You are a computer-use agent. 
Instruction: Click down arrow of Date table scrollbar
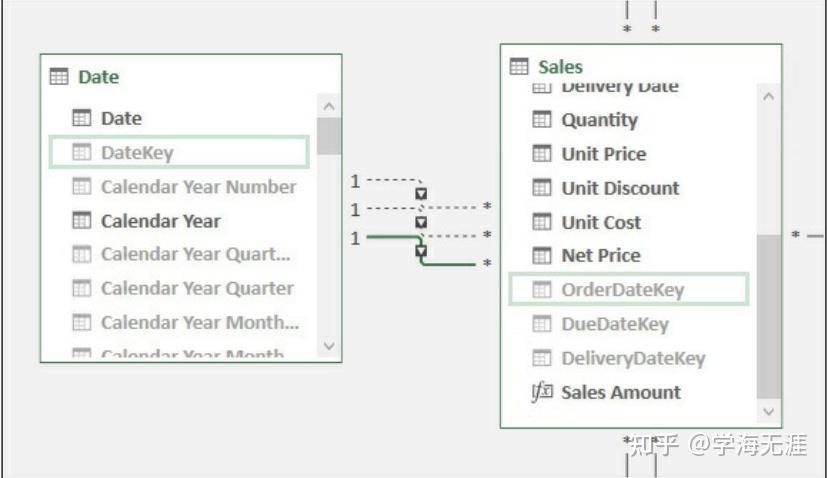tap(329, 346)
